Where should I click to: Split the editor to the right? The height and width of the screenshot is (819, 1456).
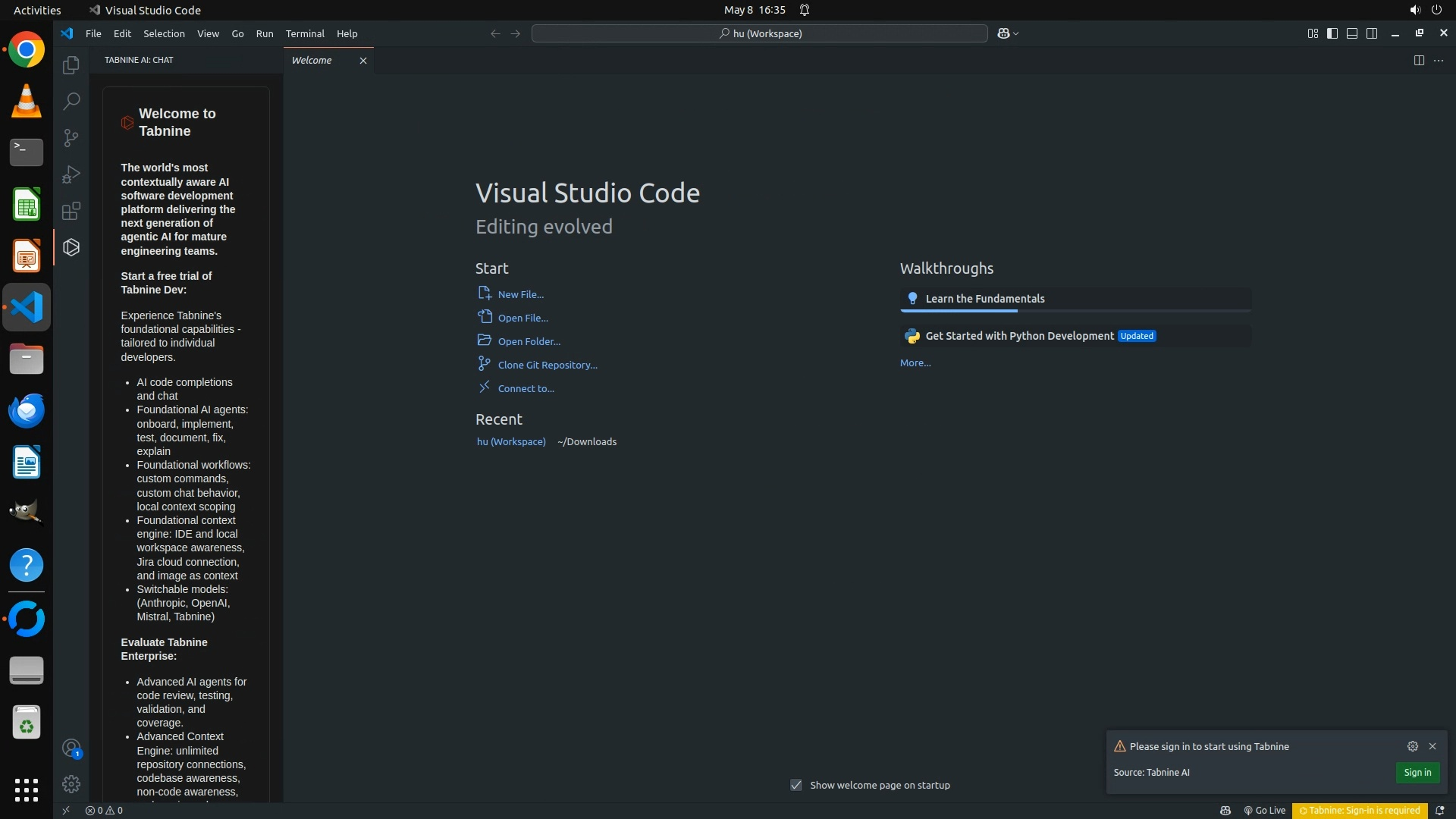(x=1419, y=61)
